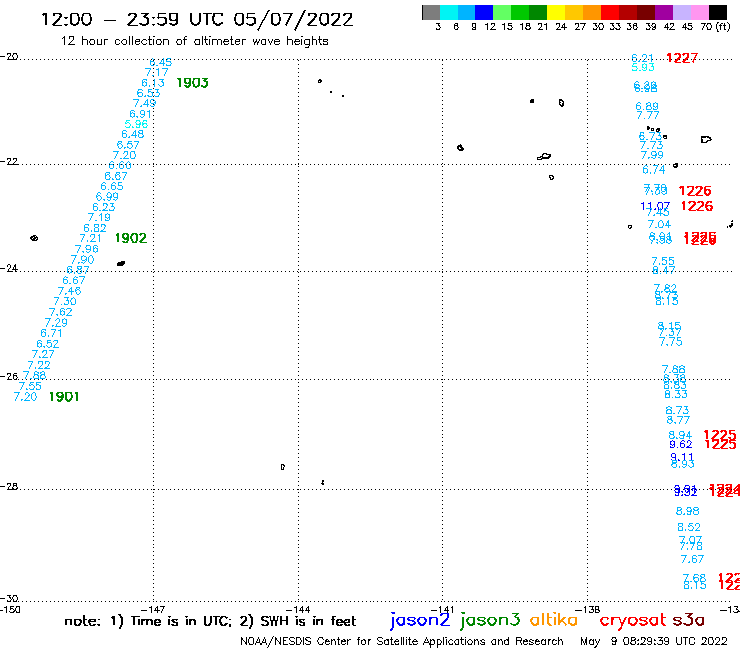Image resolution: width=740 pixels, height=650 pixels.
Task: Click the NOAA/NESDIS Center credit line
Action: [x=402, y=641]
